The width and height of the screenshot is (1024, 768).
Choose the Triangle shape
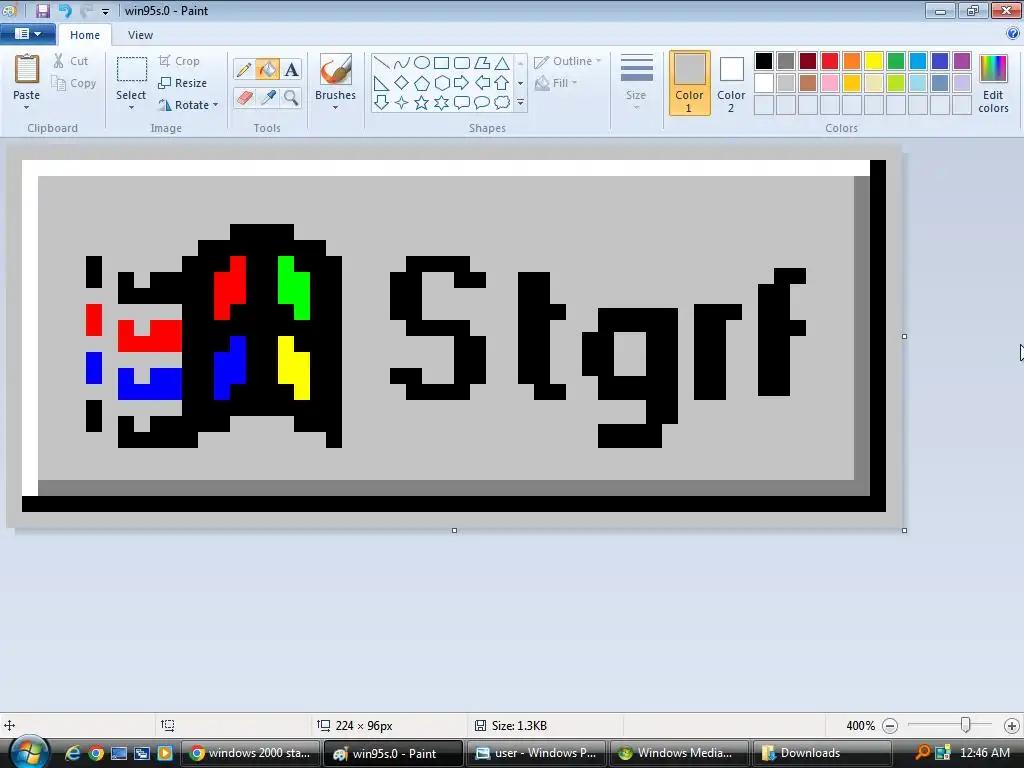[x=502, y=63]
